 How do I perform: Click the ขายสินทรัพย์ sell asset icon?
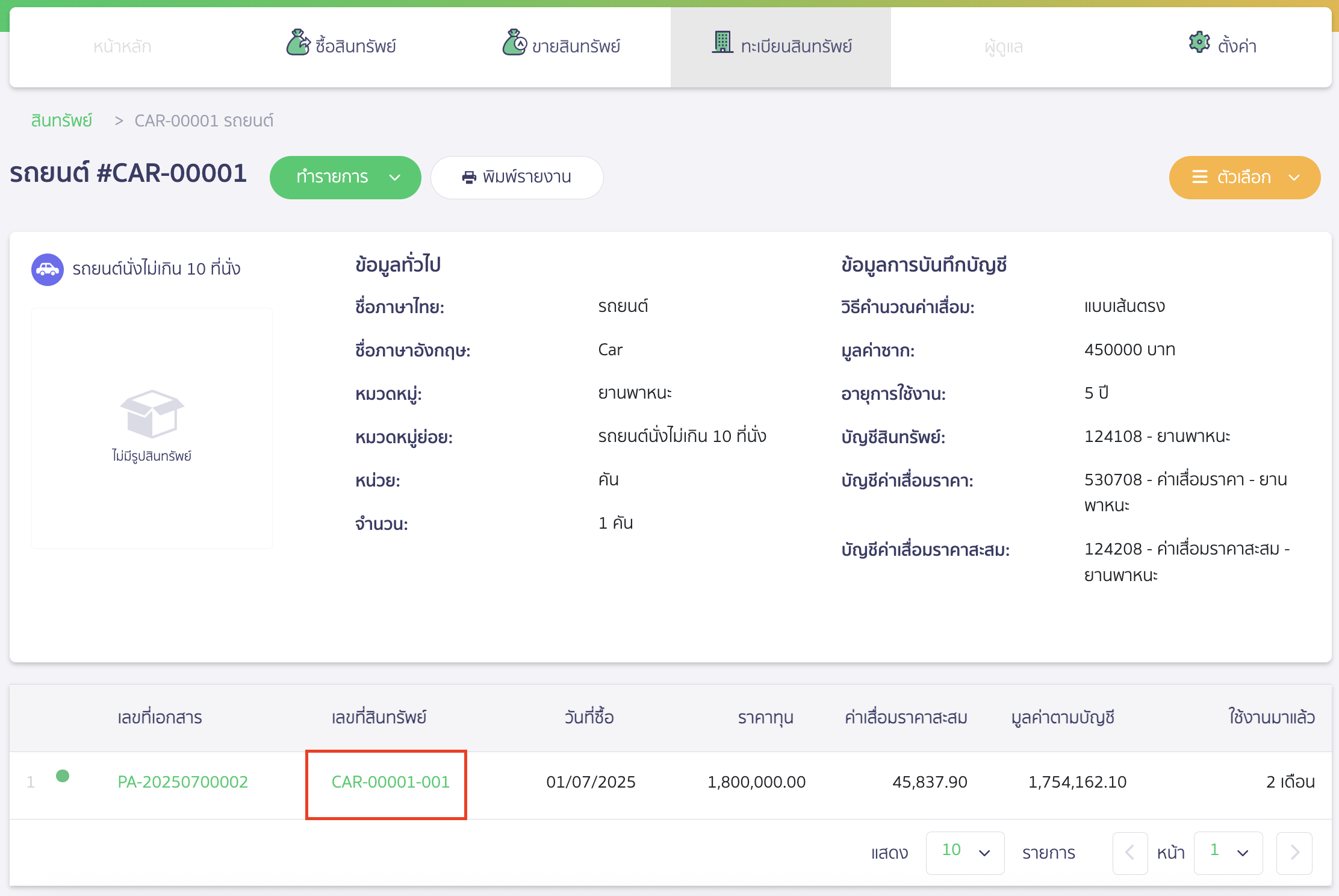515,43
